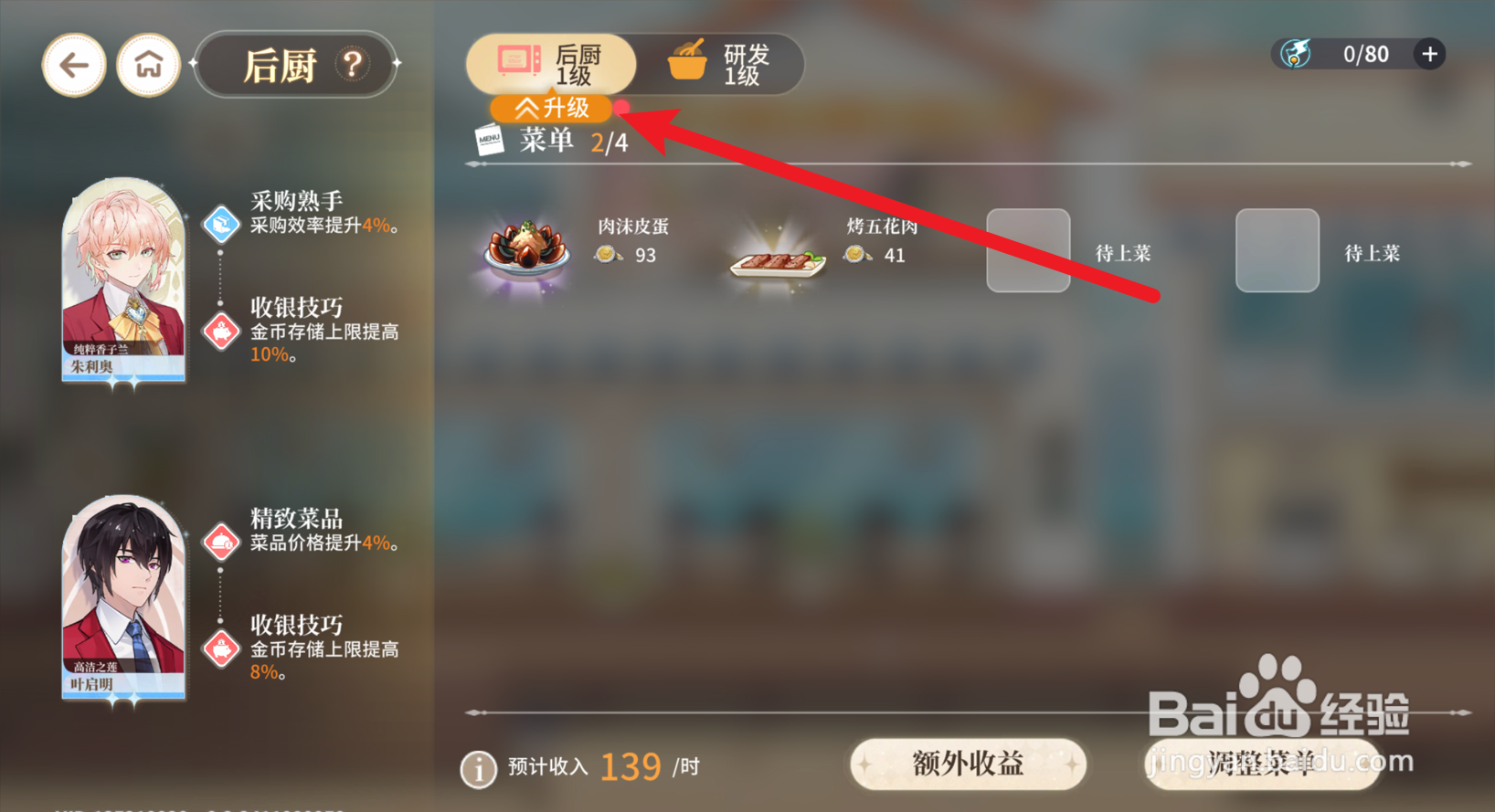Click the info icon near 预计收入

tap(478, 769)
